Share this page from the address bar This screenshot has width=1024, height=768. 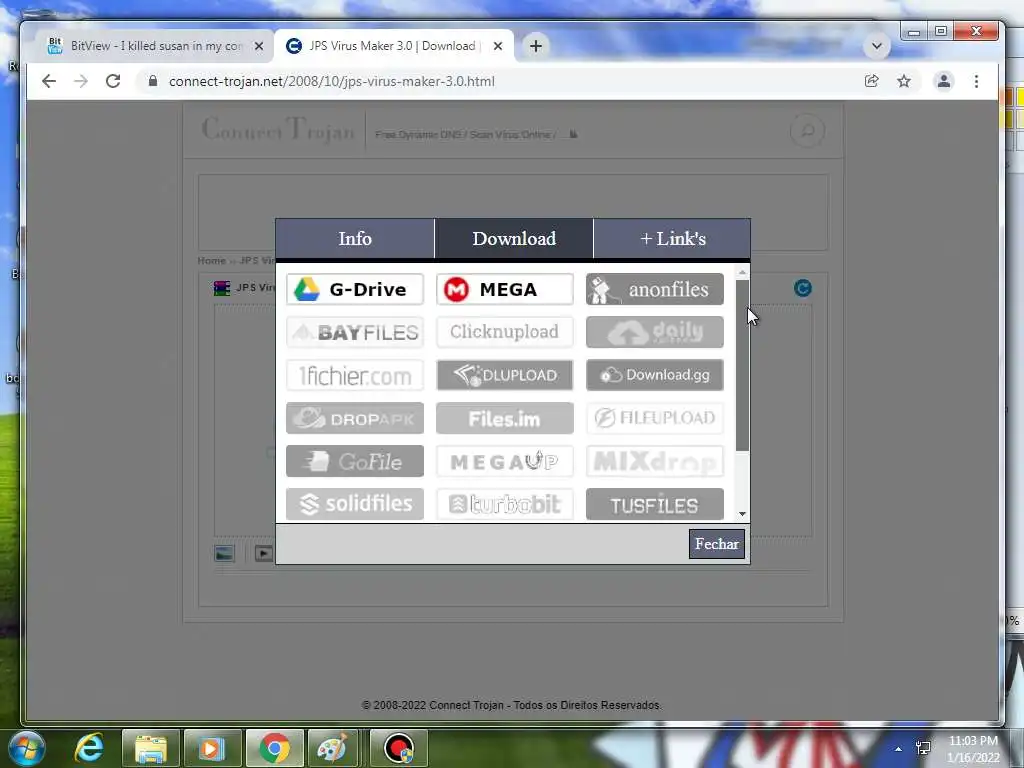tap(871, 81)
